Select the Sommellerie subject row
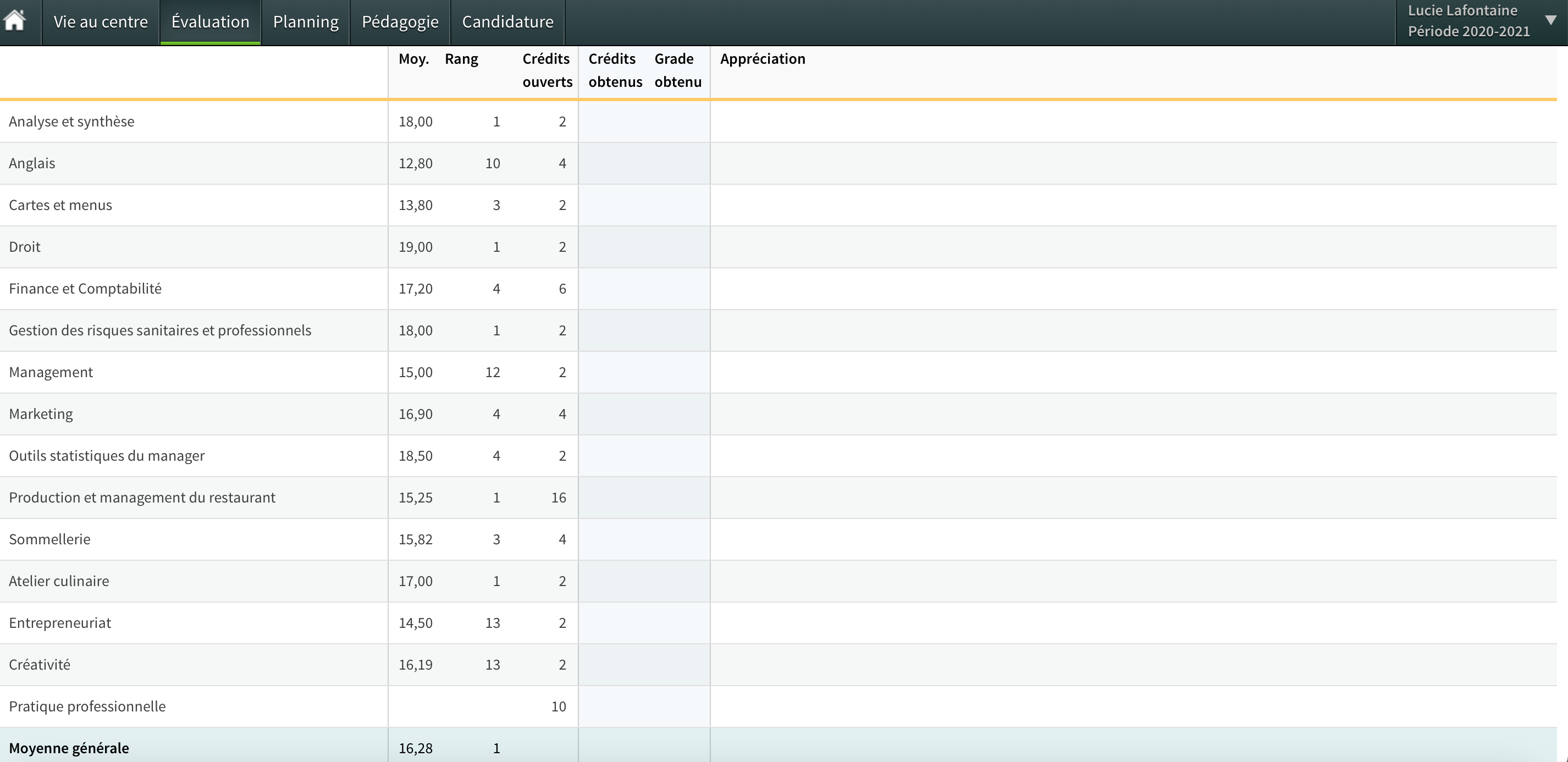The image size is (1568, 762). click(x=50, y=539)
